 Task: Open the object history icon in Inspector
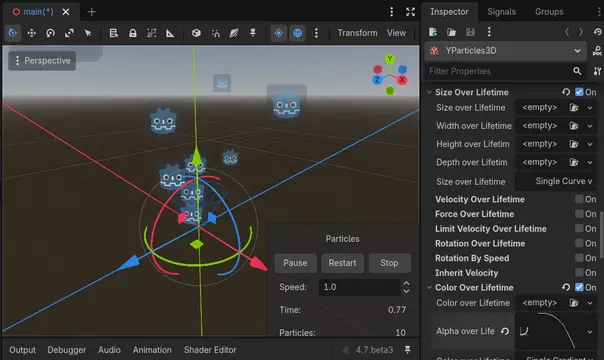(597, 32)
